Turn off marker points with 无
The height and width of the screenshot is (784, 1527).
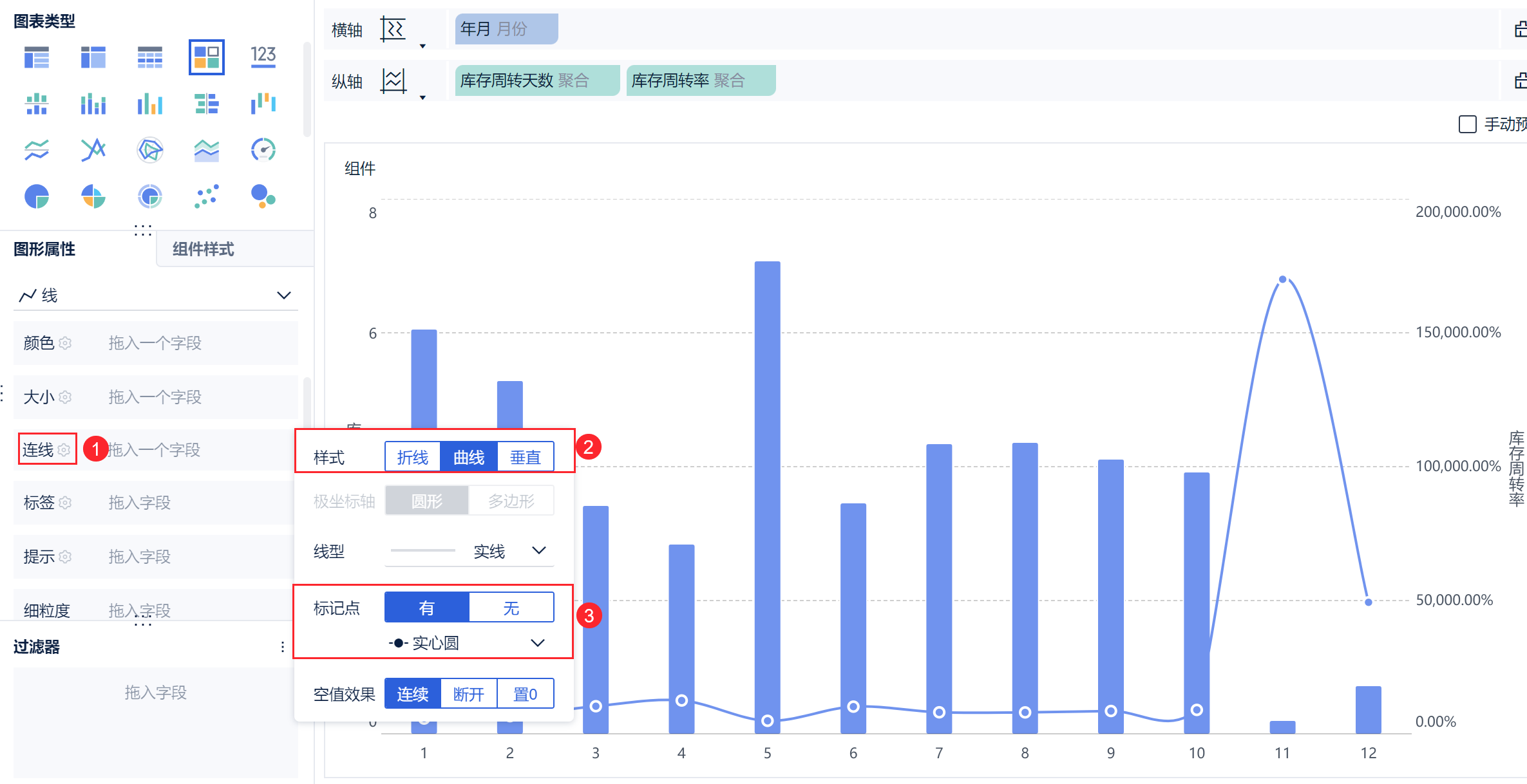(511, 608)
